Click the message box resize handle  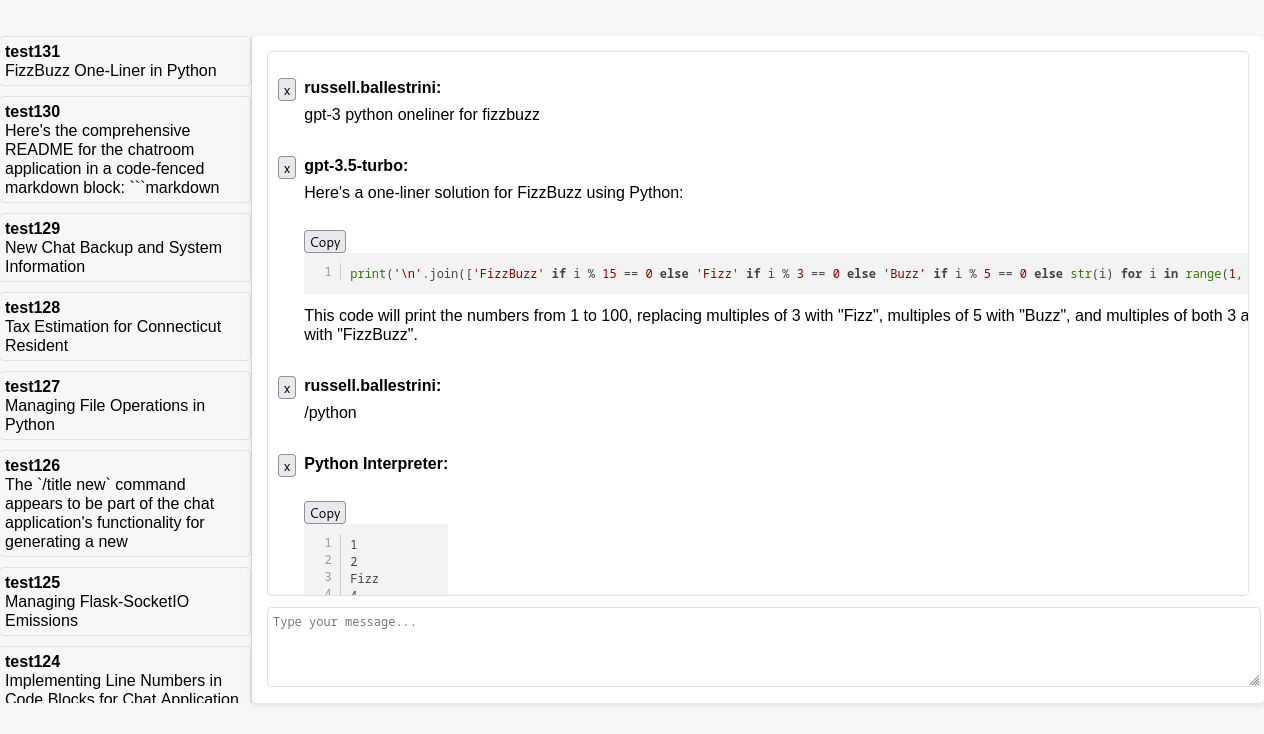(1254, 680)
